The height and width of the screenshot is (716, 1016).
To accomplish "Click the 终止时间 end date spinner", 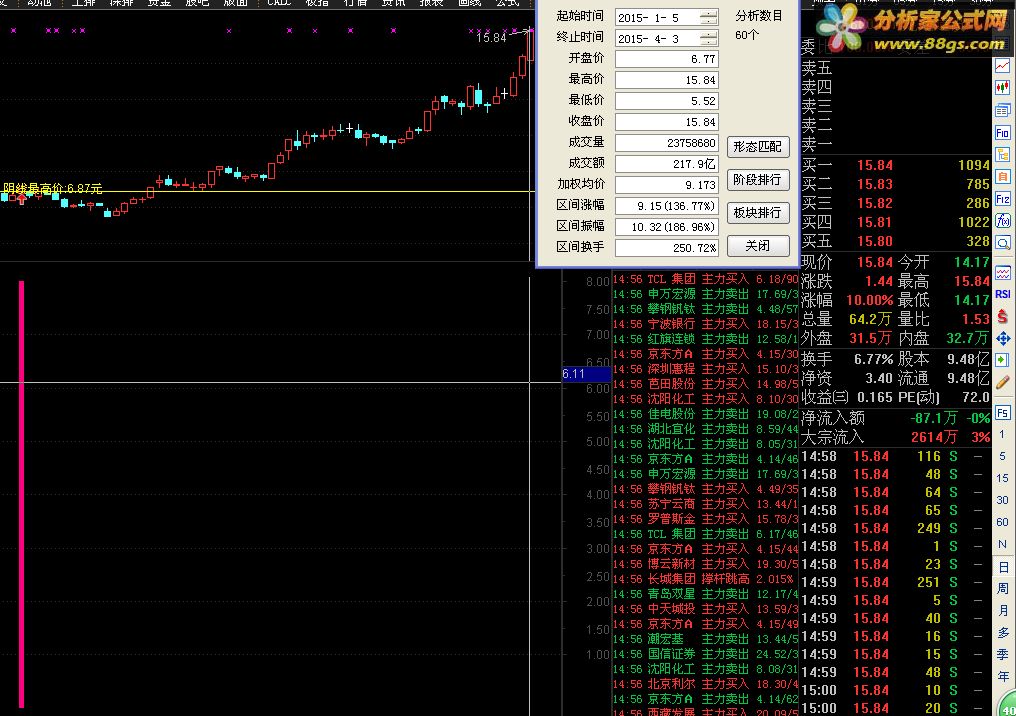I will tap(709, 38).
